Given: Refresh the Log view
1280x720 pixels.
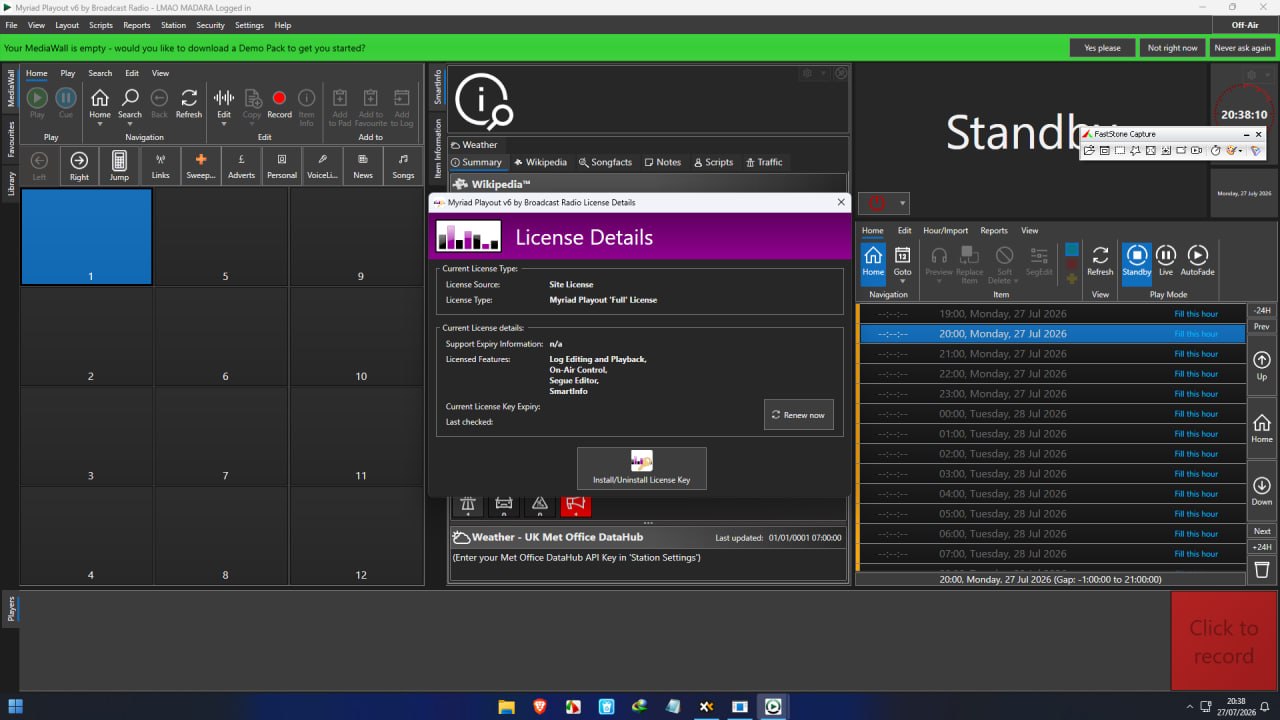Looking at the screenshot, I should click(1100, 261).
